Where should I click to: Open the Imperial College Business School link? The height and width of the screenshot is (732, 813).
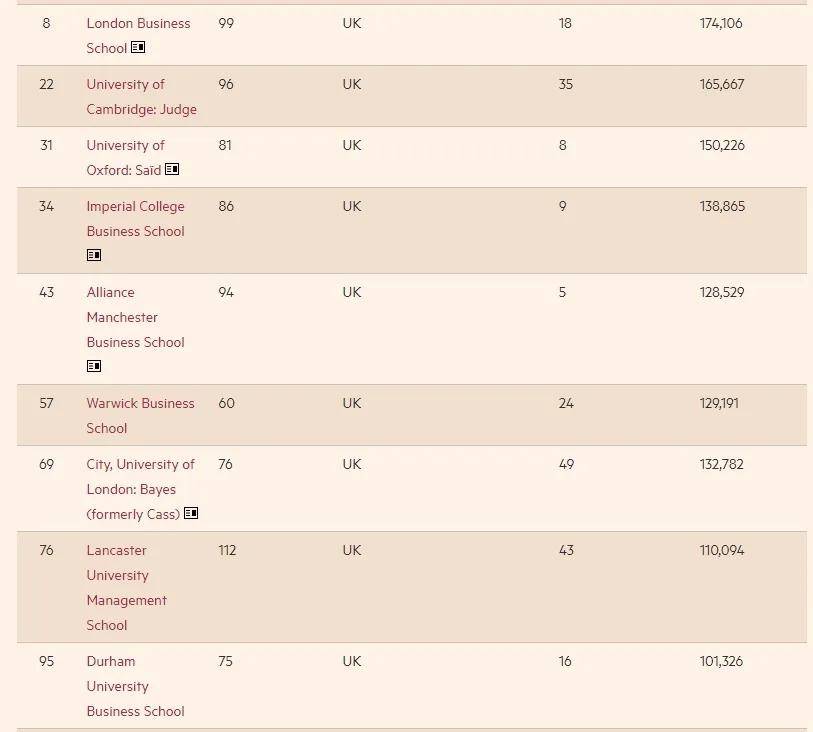pyautogui.click(x=135, y=218)
